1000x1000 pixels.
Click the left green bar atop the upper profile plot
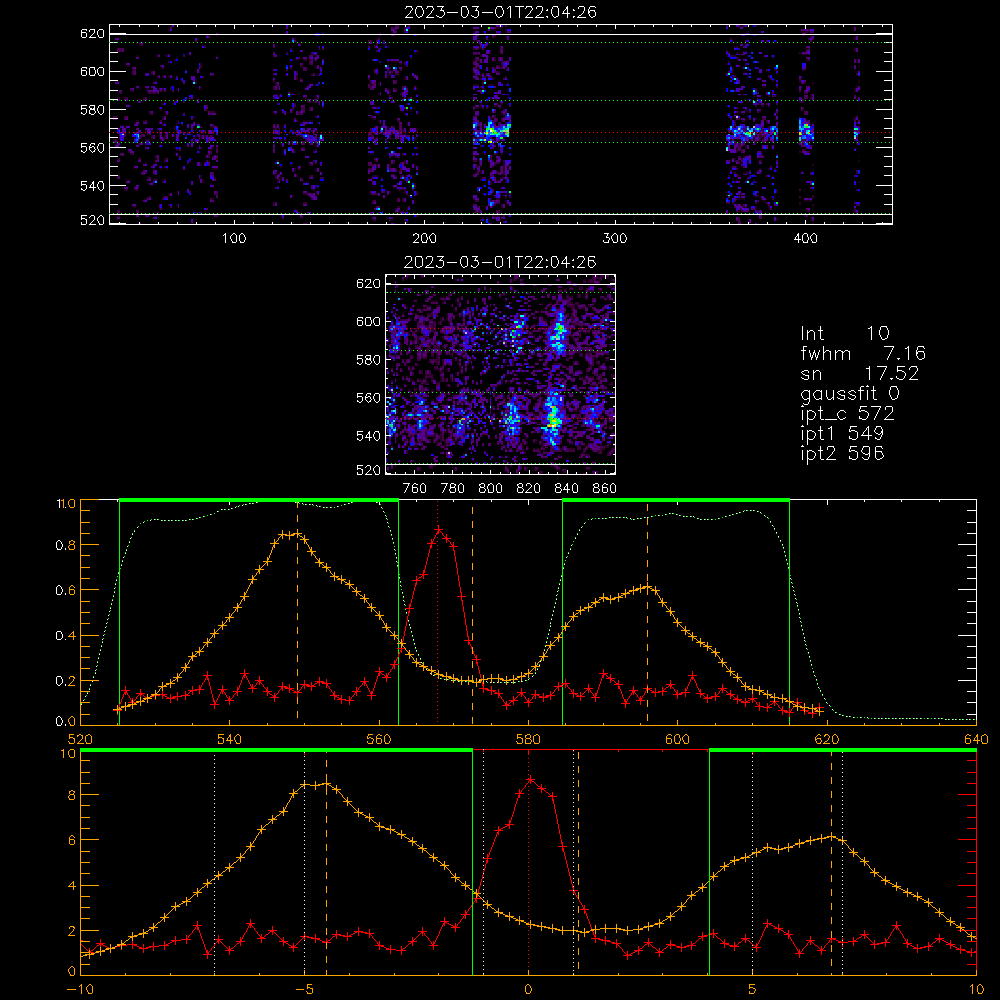258,501
